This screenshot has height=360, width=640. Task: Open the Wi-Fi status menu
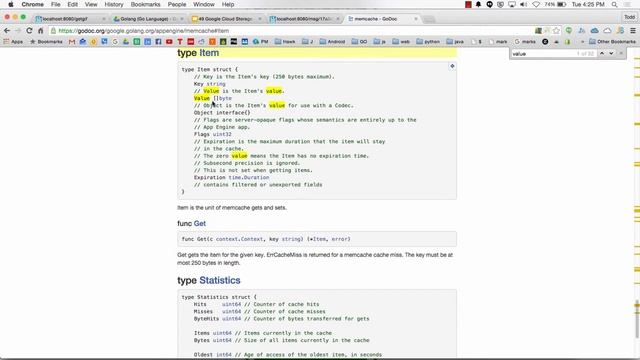536,4
